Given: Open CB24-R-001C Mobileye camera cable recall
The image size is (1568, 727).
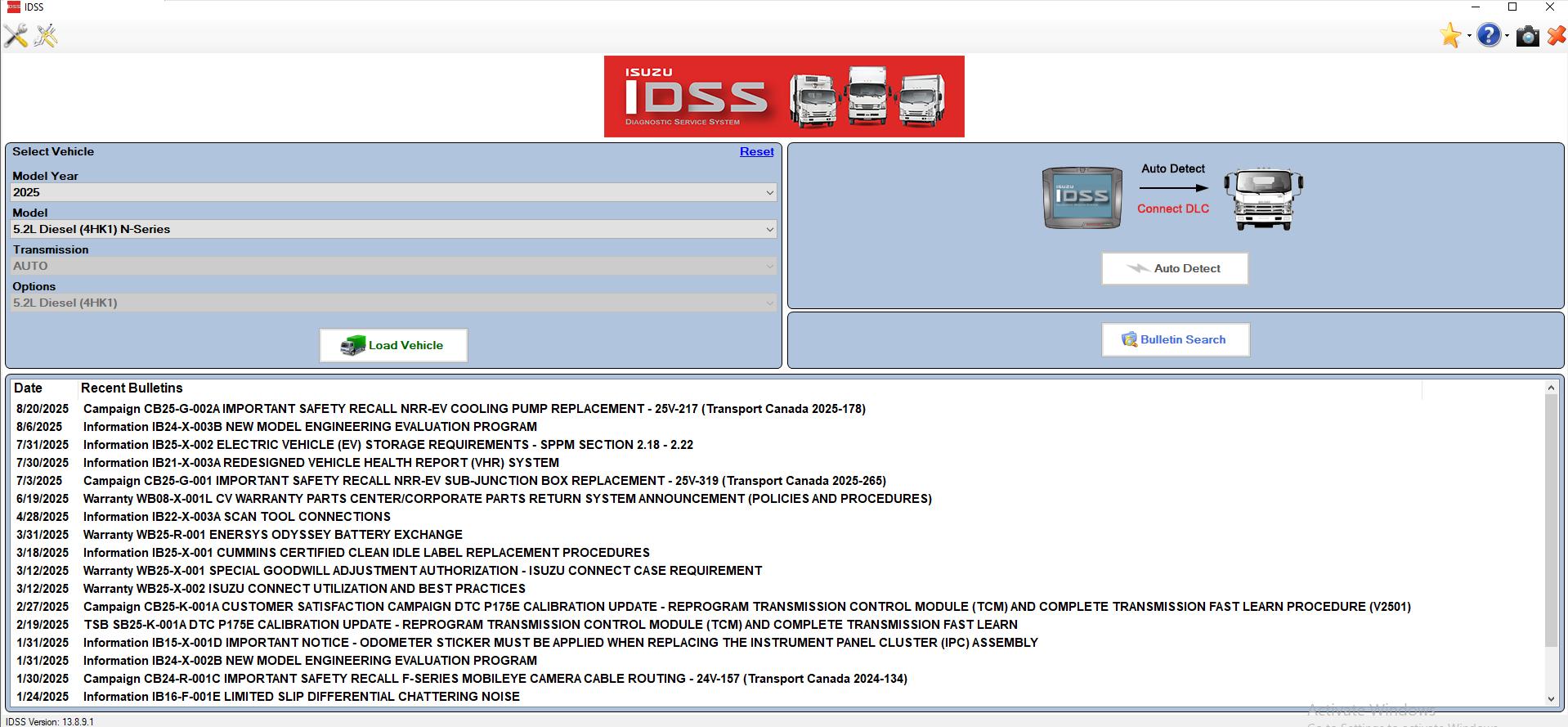Looking at the screenshot, I should (495, 679).
